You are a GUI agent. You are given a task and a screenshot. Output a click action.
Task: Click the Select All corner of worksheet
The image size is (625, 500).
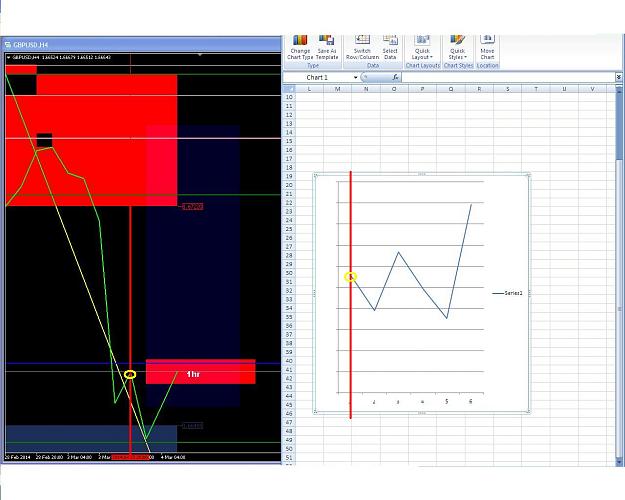pos(289,89)
